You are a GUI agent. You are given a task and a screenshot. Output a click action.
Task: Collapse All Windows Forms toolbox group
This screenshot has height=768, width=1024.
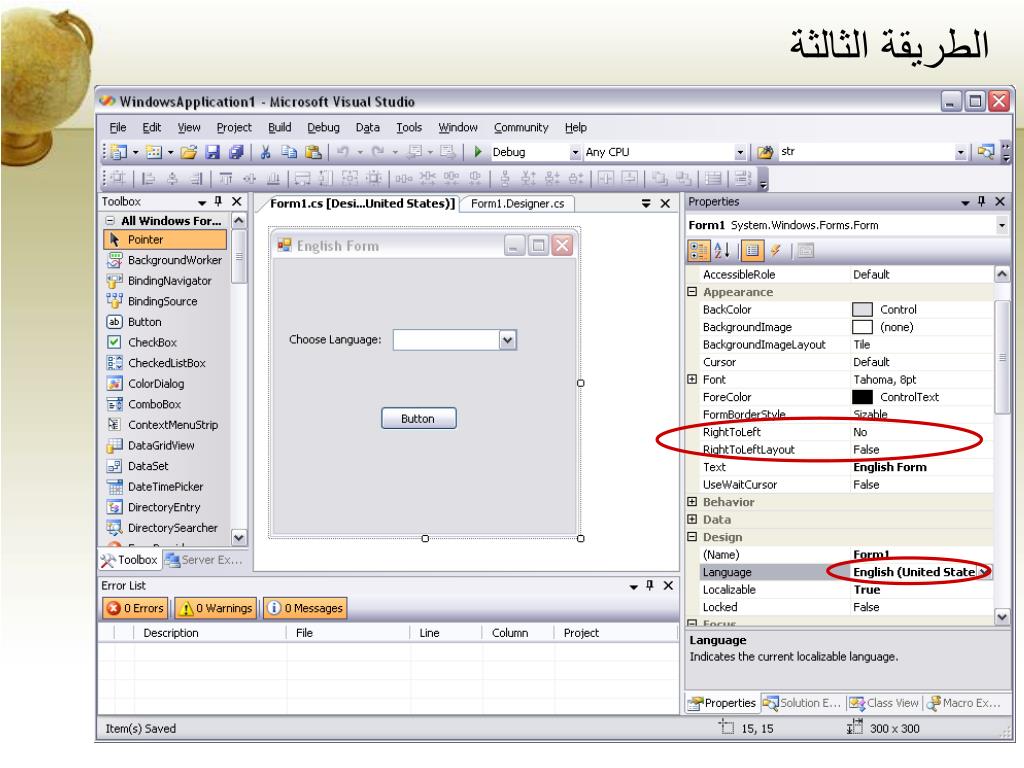click(x=110, y=221)
